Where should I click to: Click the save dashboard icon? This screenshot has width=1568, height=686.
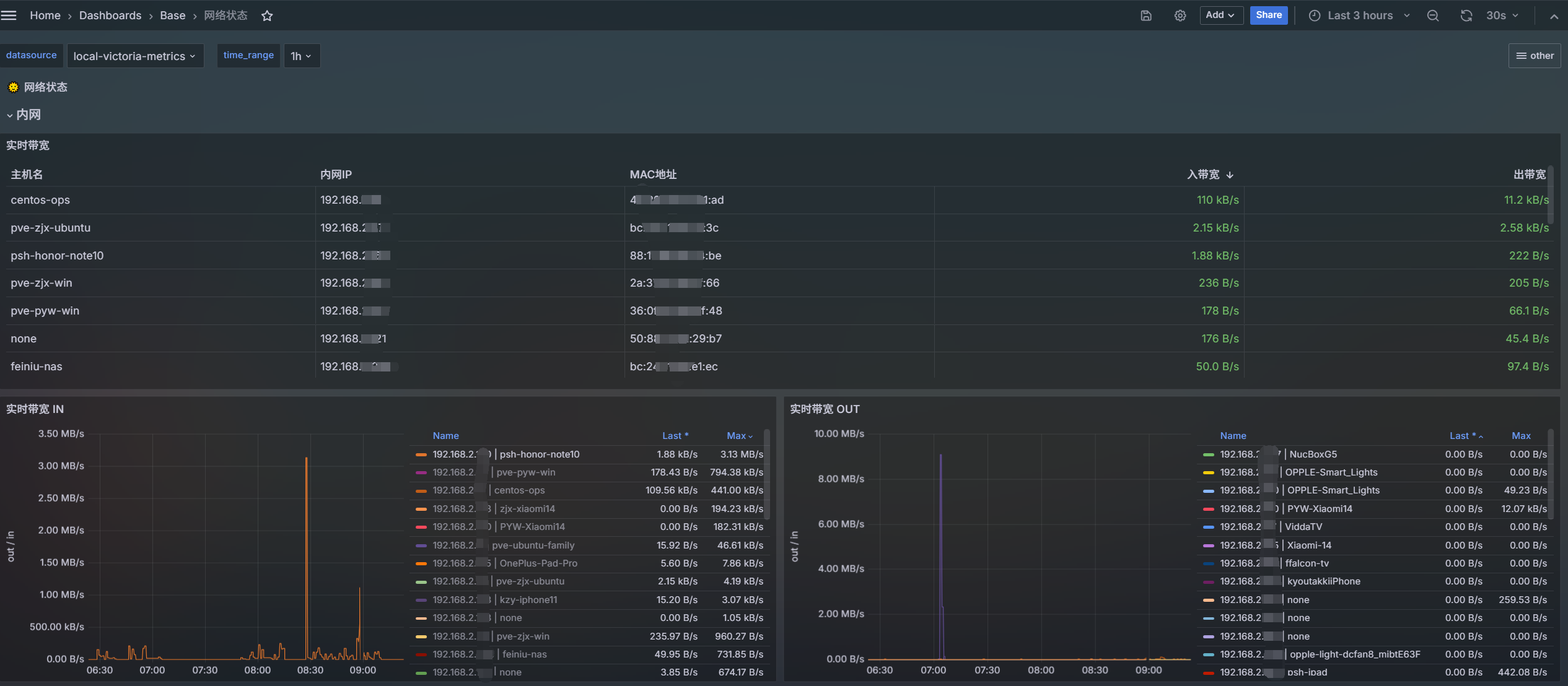tap(1146, 16)
